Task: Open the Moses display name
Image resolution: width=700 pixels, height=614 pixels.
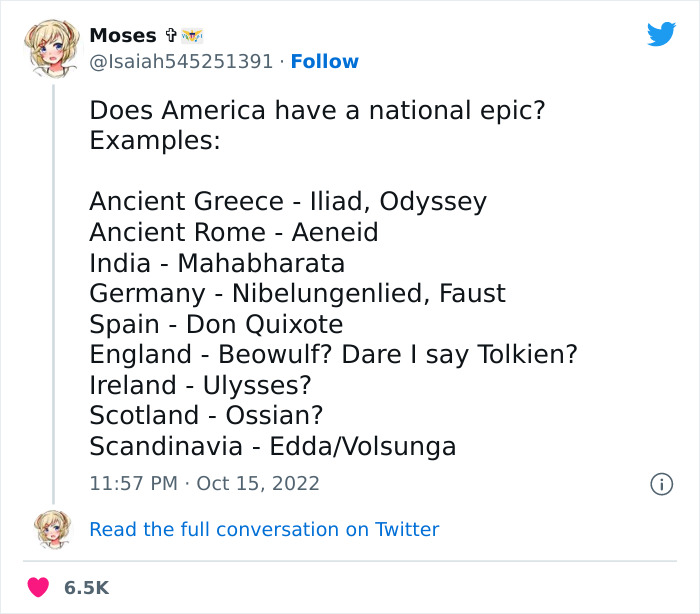Action: pos(123,36)
